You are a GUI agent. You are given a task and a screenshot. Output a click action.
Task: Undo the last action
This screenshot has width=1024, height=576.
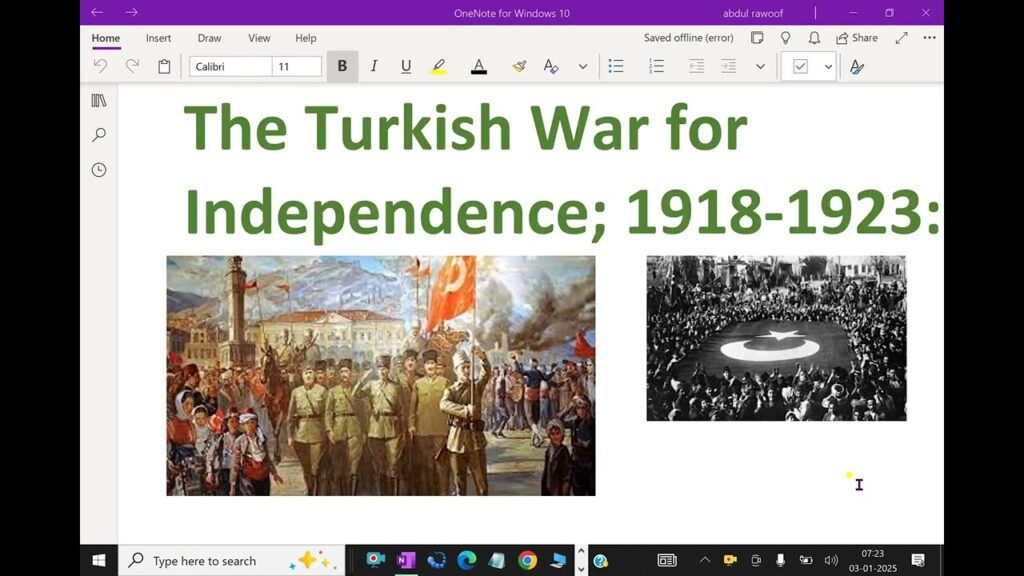pos(100,66)
